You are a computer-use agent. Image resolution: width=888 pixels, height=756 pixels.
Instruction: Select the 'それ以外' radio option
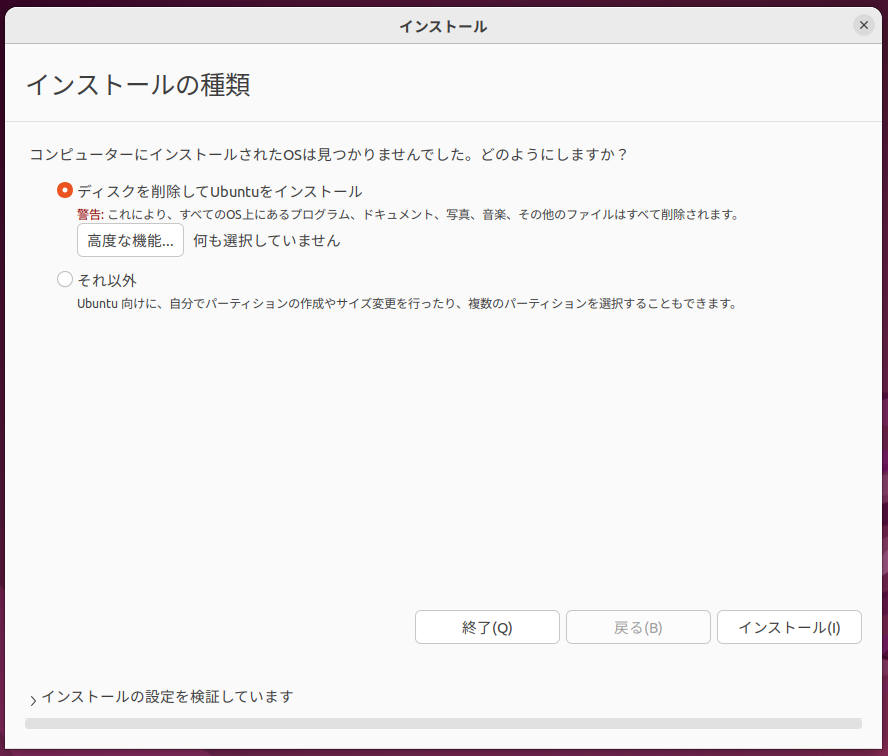coord(65,279)
